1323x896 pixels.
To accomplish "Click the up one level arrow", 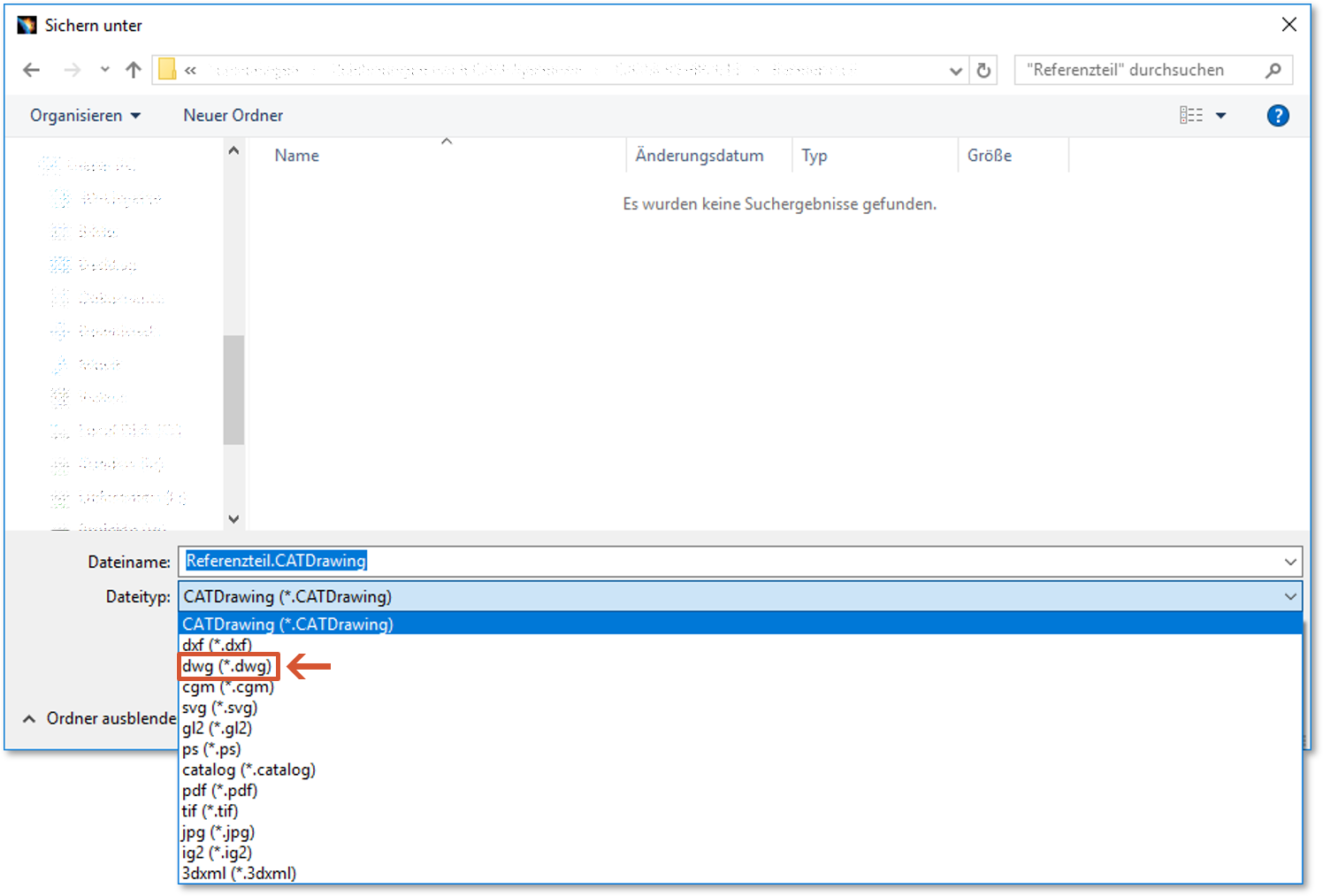I will pos(134,70).
